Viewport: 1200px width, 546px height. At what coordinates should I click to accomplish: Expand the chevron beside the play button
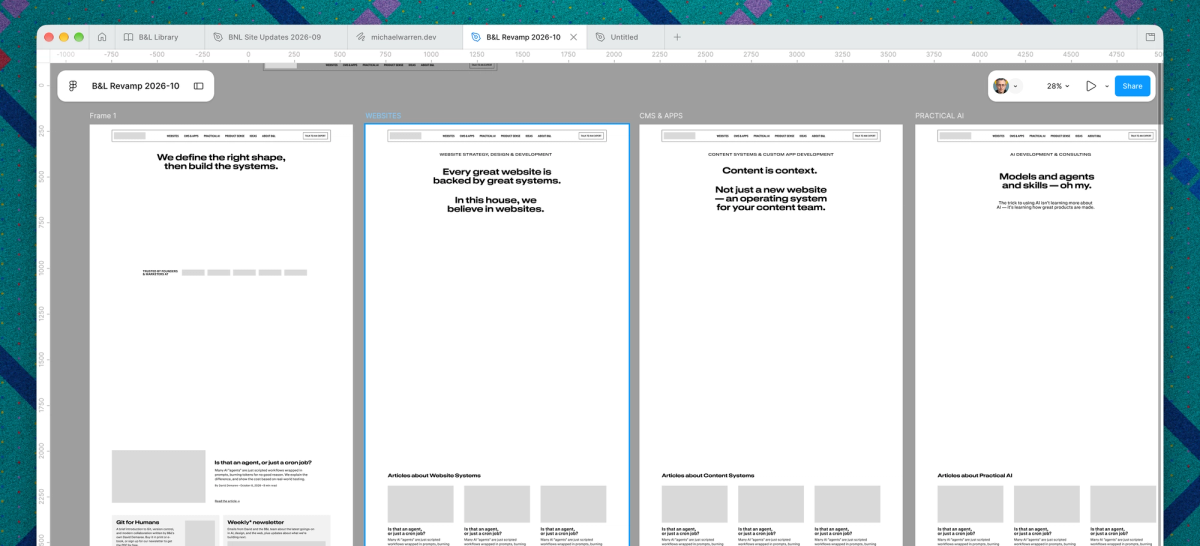coord(1107,86)
